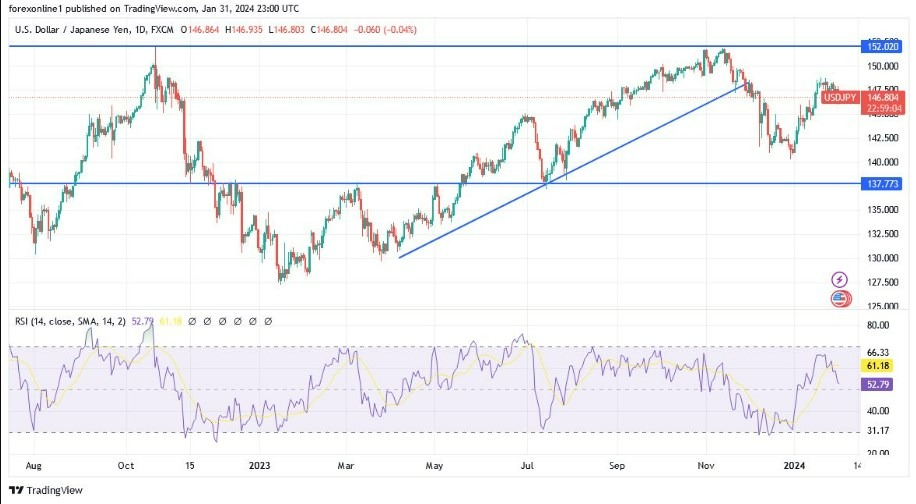
Task: Click the TradingView logo at bottom
Action: tap(46, 490)
